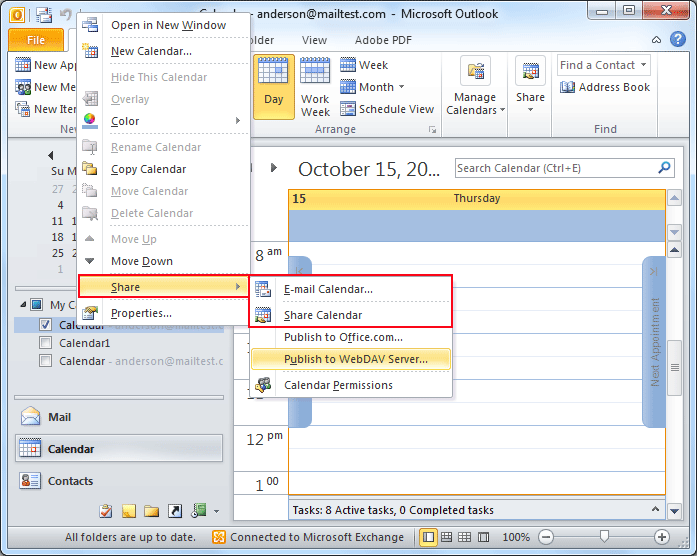The width and height of the screenshot is (697, 556).
Task: Open Properties from context menu
Action: click(x=164, y=313)
